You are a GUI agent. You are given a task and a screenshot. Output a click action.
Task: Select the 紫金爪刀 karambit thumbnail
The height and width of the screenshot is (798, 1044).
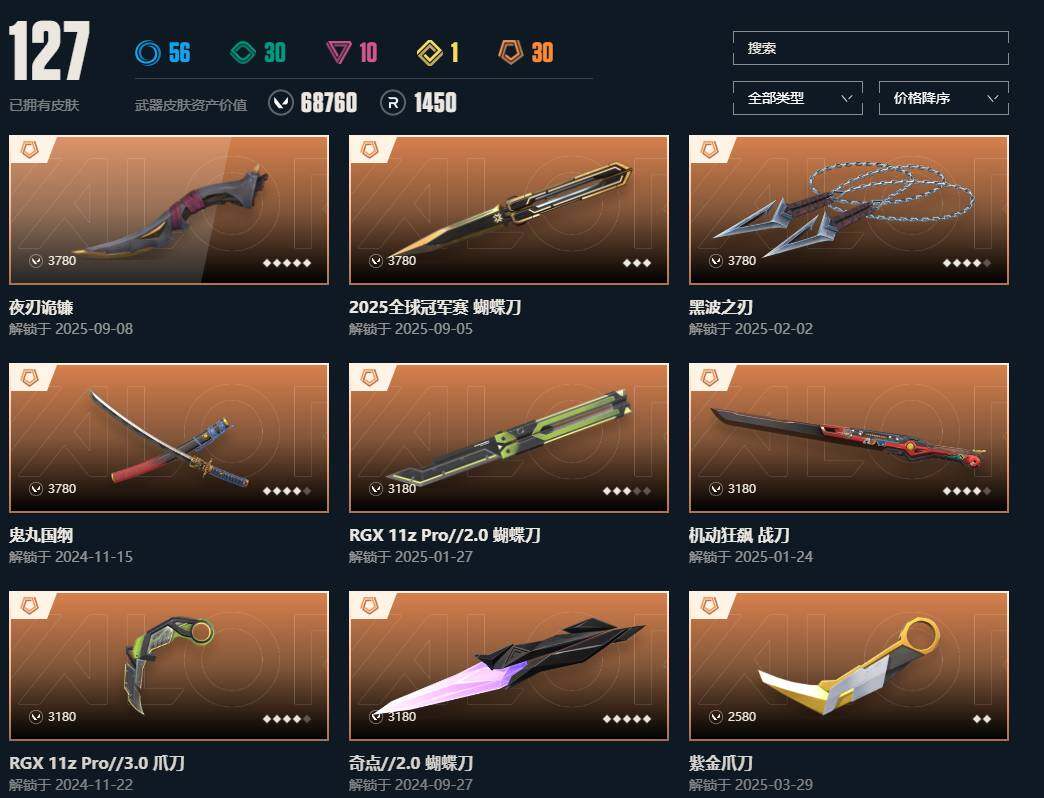tap(849, 666)
